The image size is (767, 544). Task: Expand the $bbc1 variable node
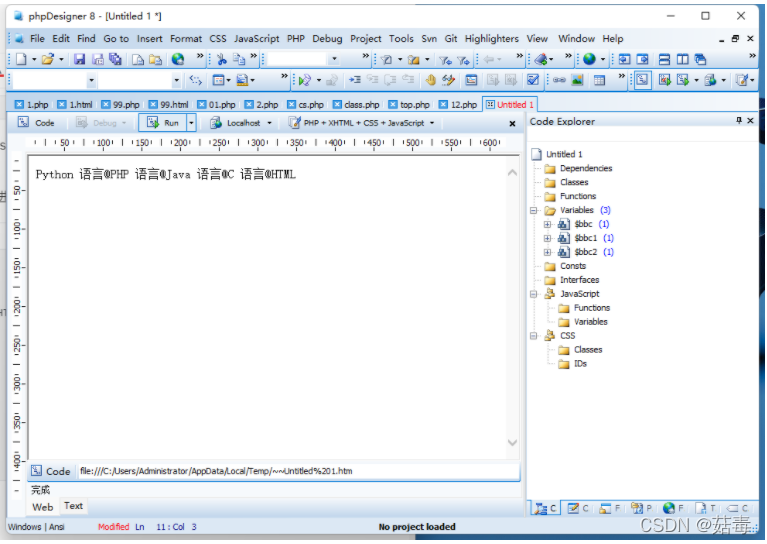coord(547,238)
